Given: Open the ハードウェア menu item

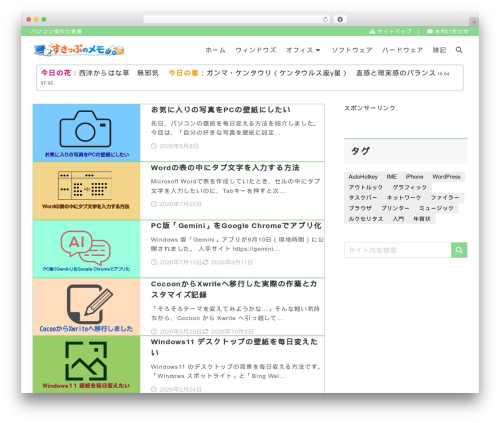Looking at the screenshot, I should pos(402,50).
